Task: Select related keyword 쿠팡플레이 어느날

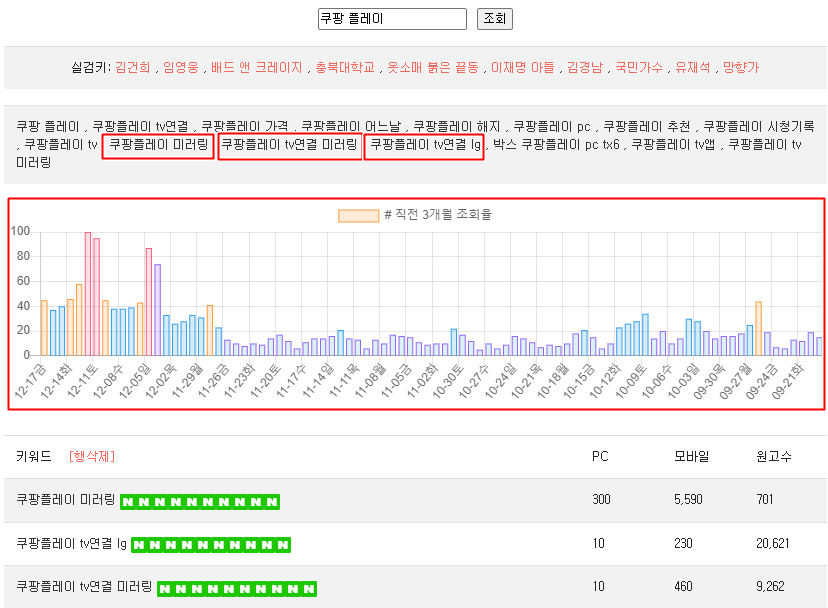Action: click(351, 126)
